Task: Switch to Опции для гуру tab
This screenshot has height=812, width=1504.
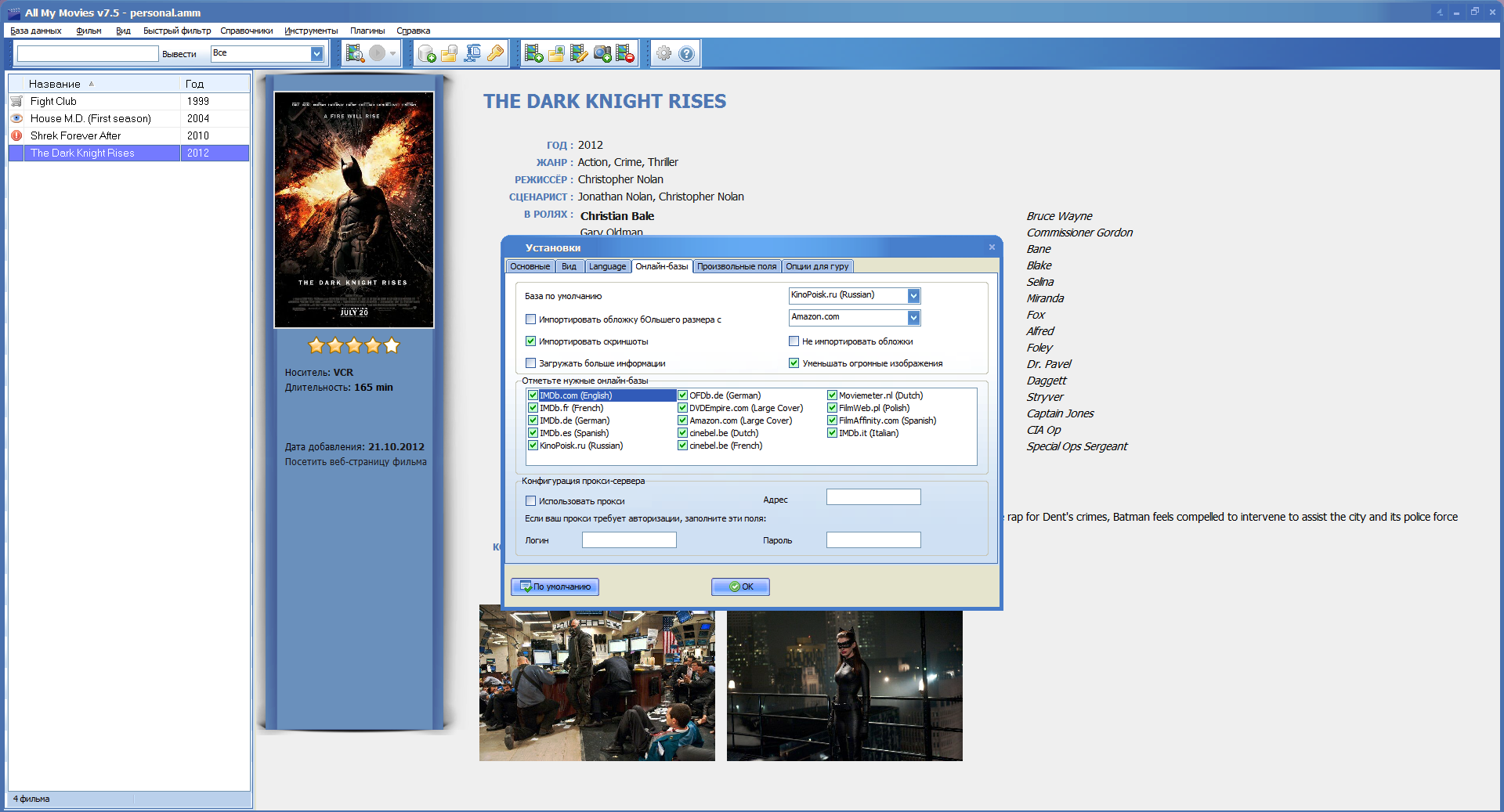Action: click(817, 266)
